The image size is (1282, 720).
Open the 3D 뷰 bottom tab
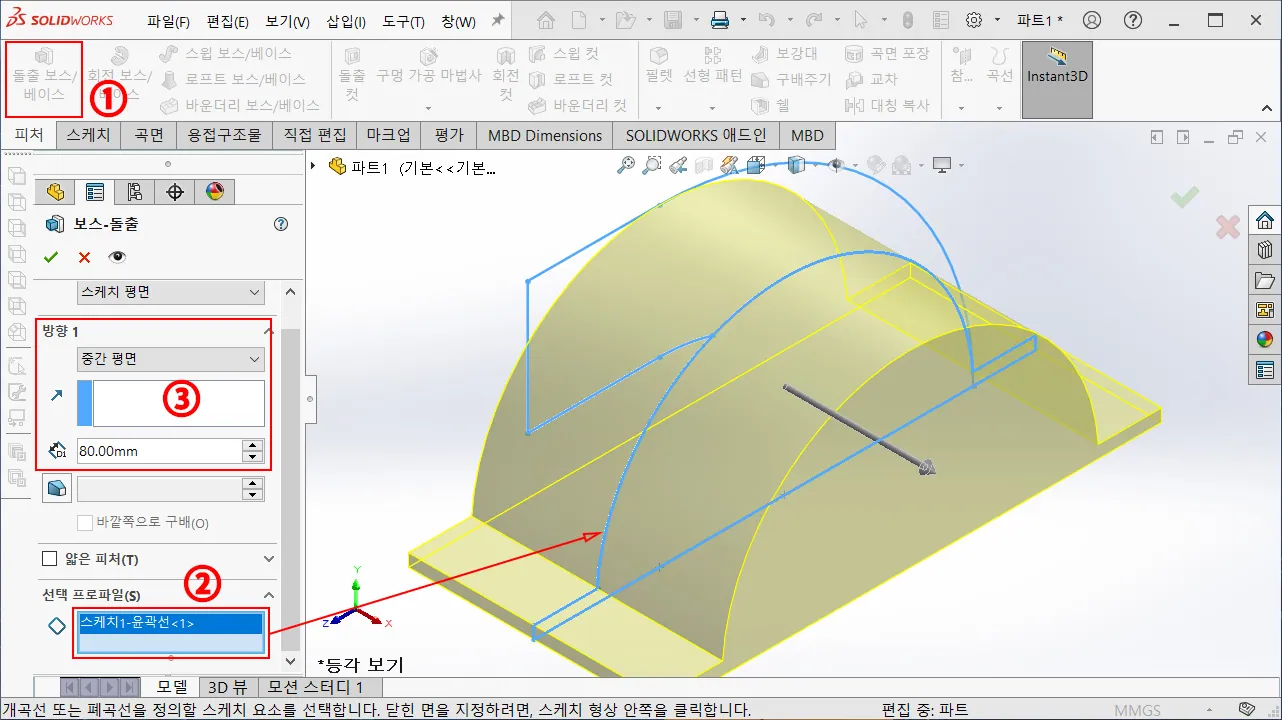[227, 687]
